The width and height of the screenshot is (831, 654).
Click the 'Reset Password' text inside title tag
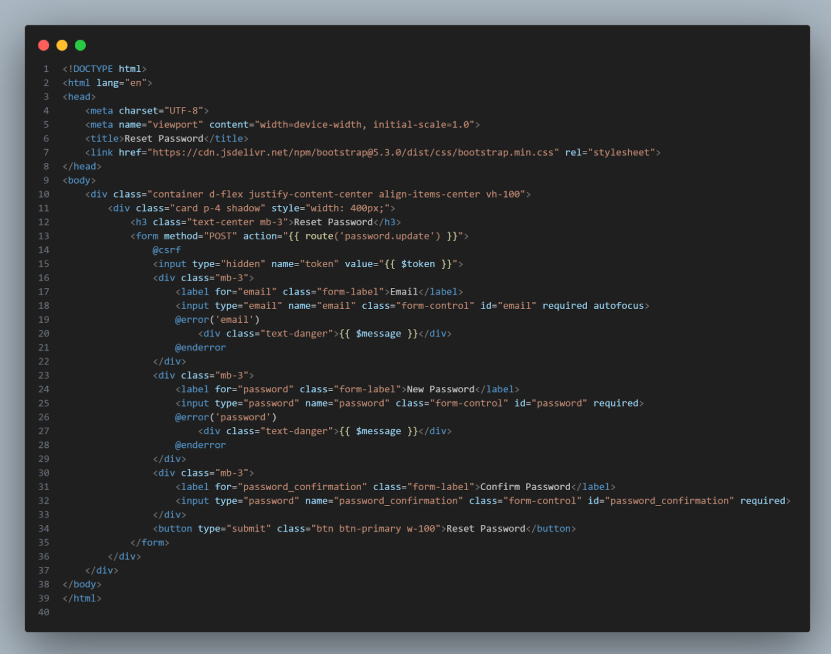coord(163,138)
